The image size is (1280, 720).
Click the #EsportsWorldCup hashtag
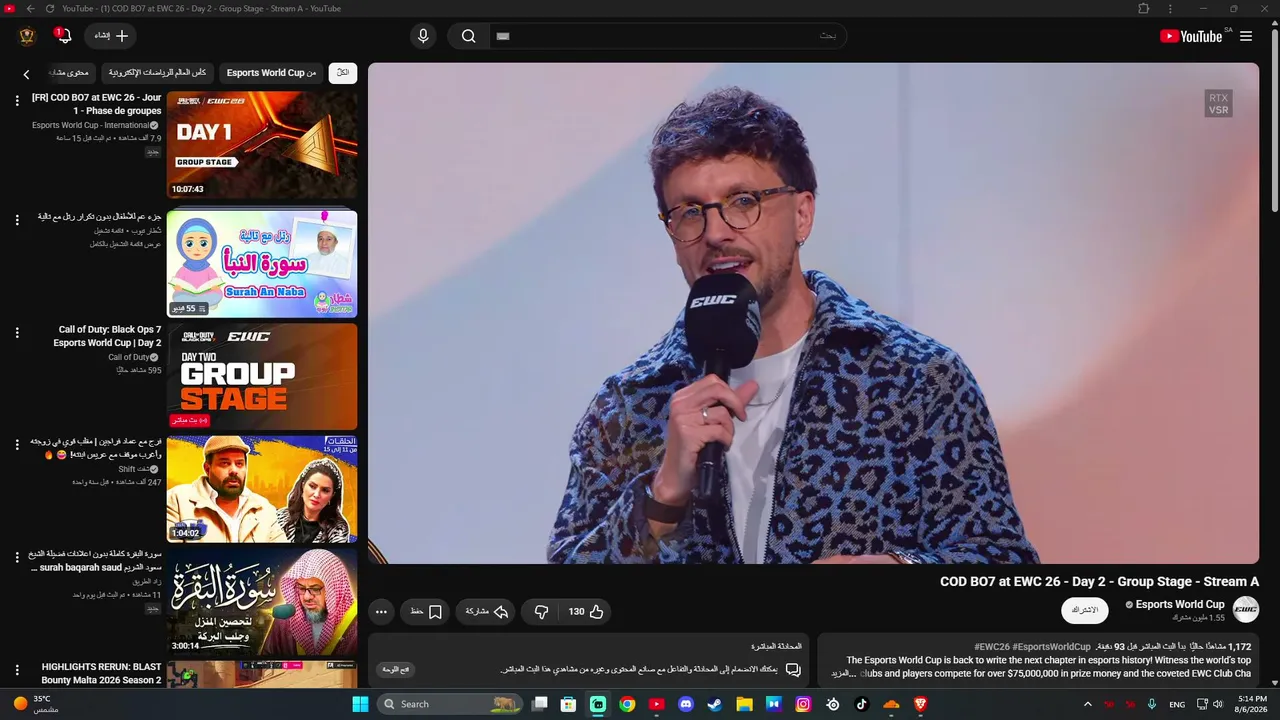click(1051, 647)
